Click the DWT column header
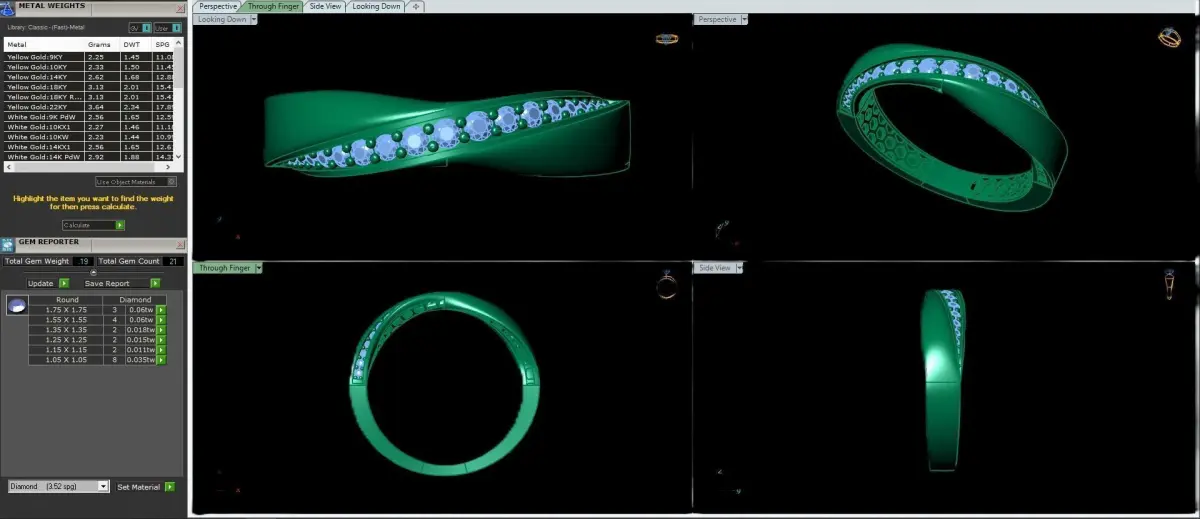 pyautogui.click(x=136, y=44)
